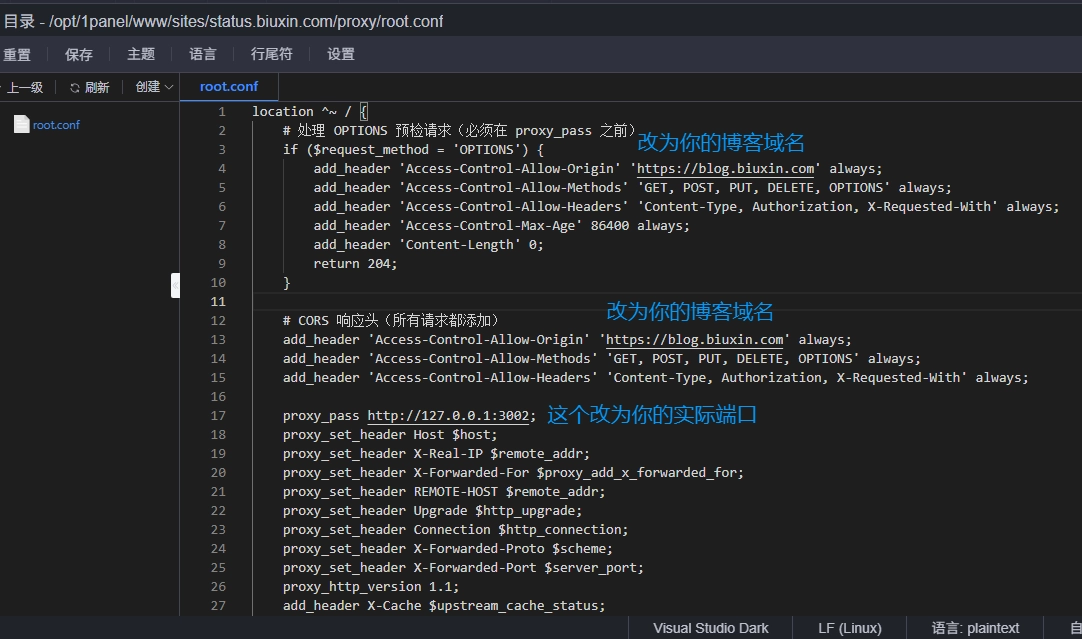Click line number 11 in the gutter

tap(218, 302)
